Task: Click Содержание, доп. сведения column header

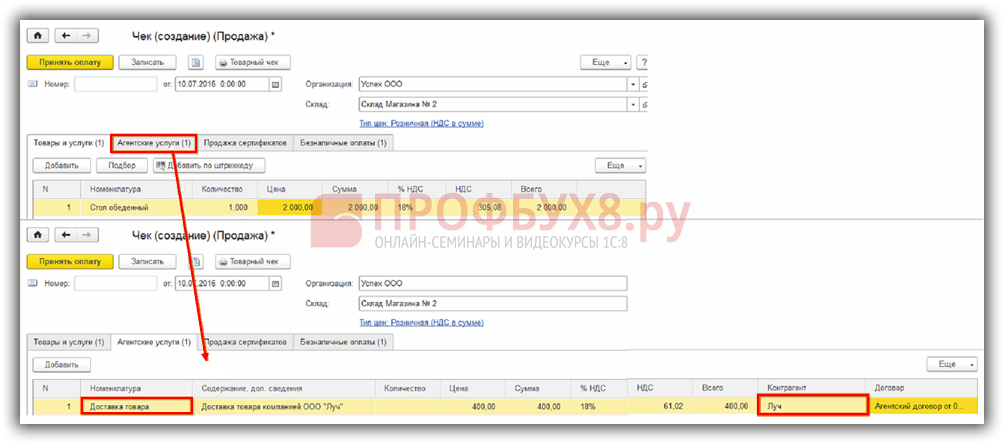Action: click(284, 388)
